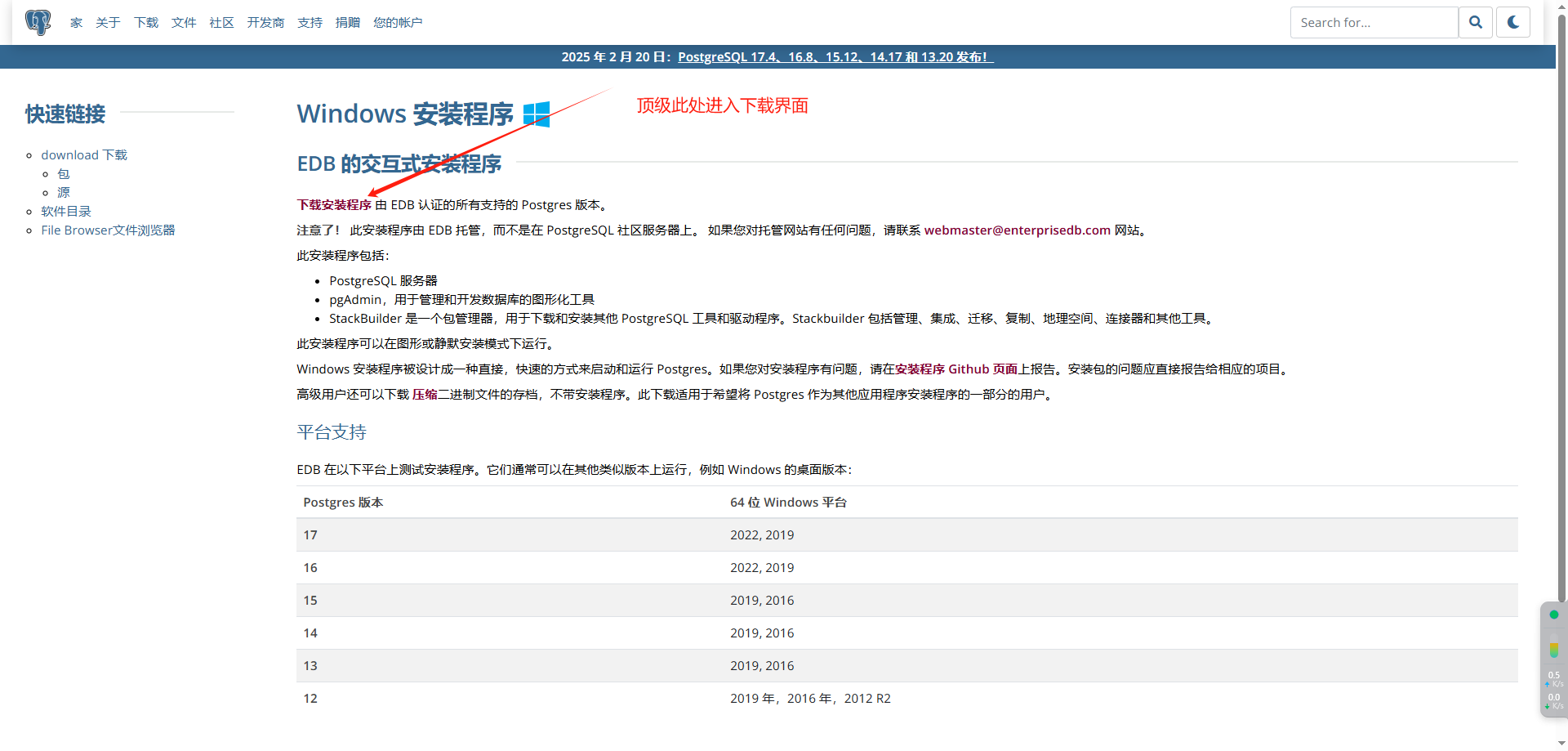This screenshot has width=1568, height=751.
Task: Click the 快速链接 sidebar heading
Action: tap(65, 114)
